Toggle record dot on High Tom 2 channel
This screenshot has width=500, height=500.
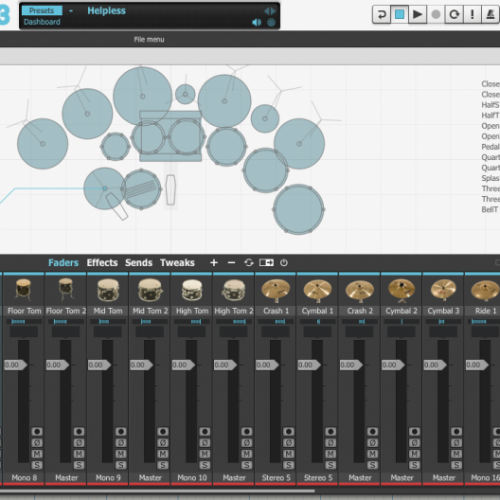[247, 432]
